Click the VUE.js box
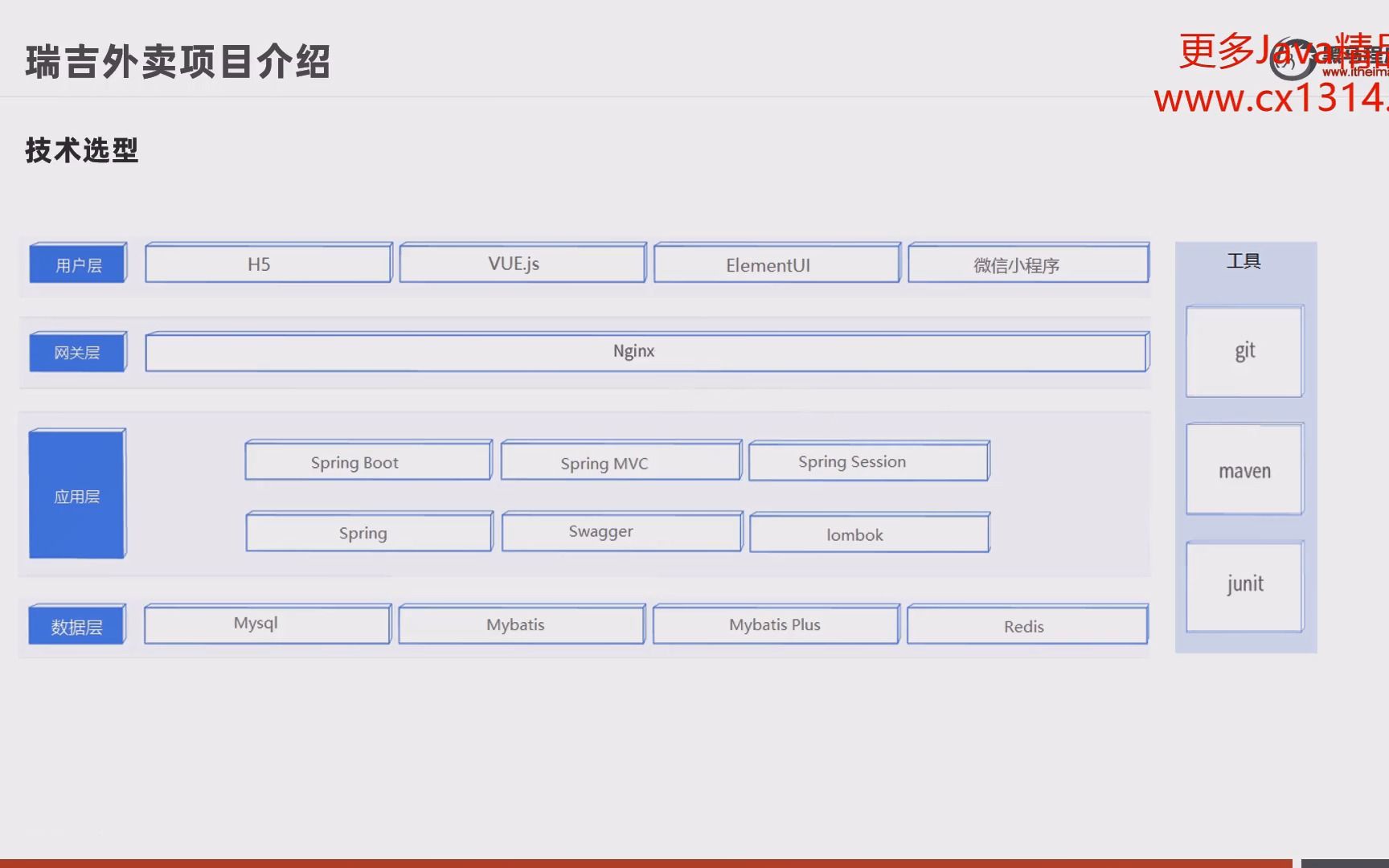Screen dimensions: 1389x868 coord(522,263)
